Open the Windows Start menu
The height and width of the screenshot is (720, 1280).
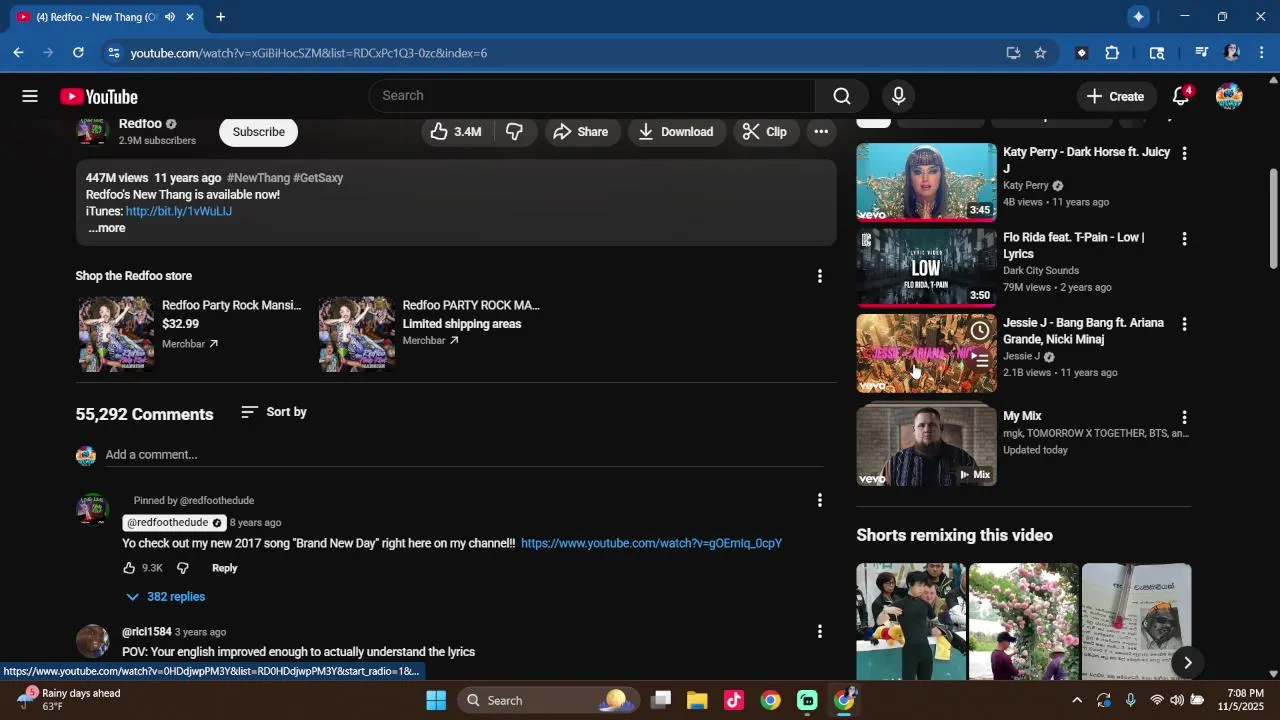tap(436, 700)
